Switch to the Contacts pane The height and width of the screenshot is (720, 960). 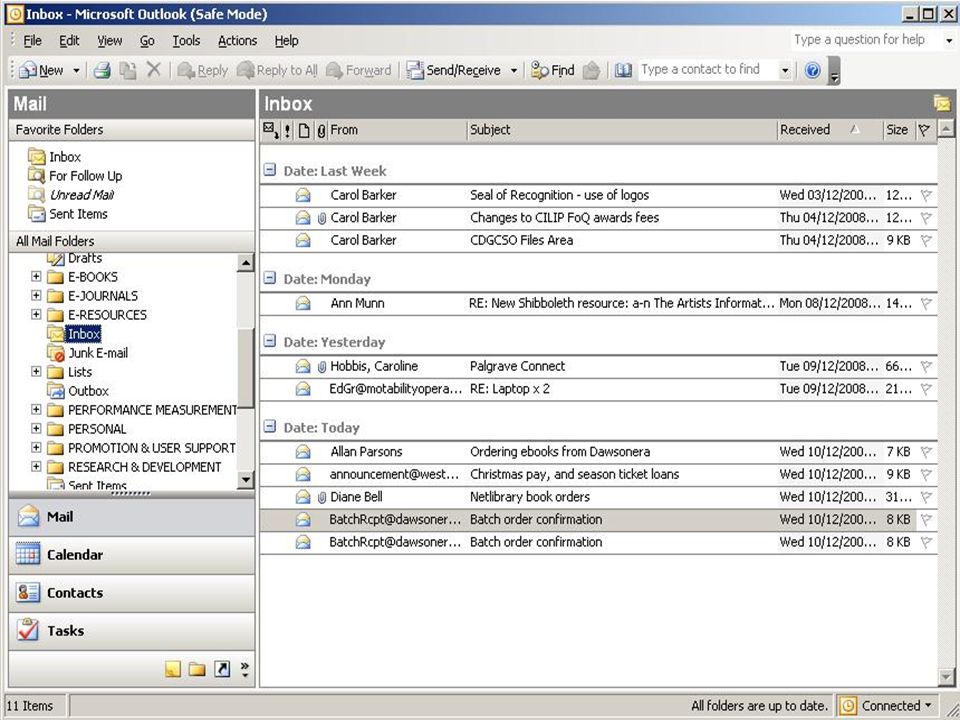(132, 593)
